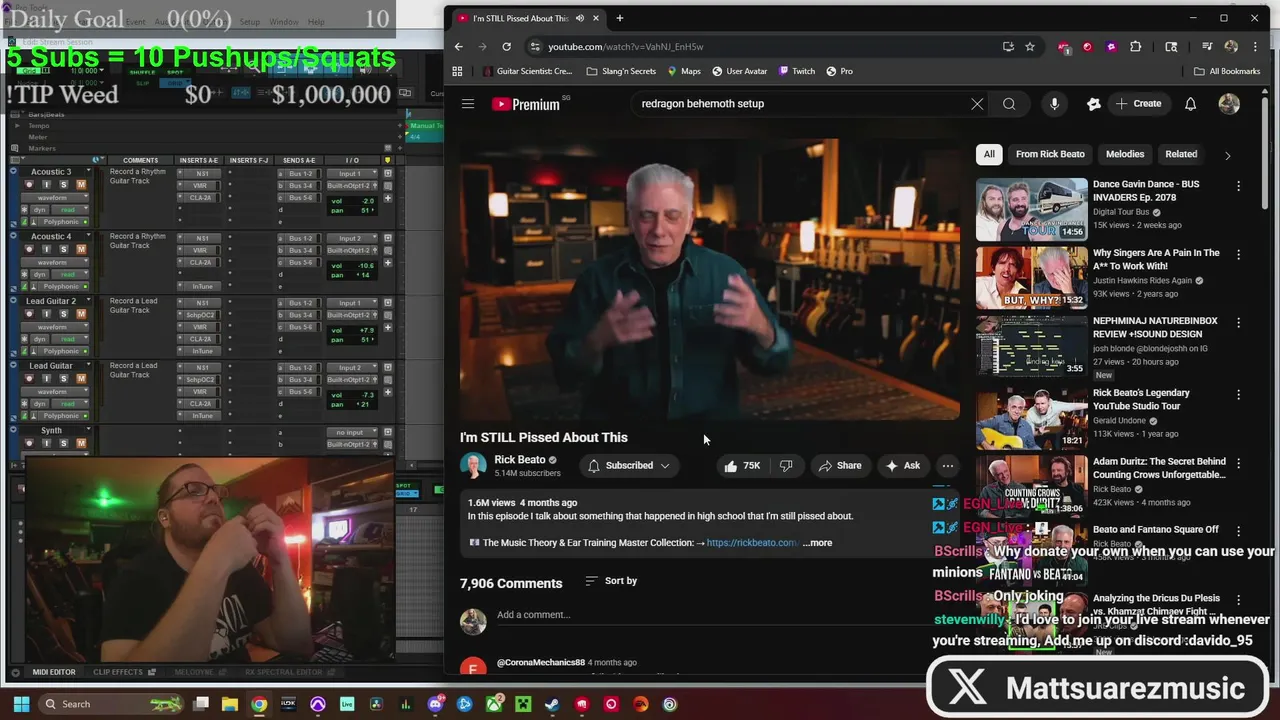Open the comments Sort by menu
This screenshot has width=1280, height=720.
(x=611, y=581)
